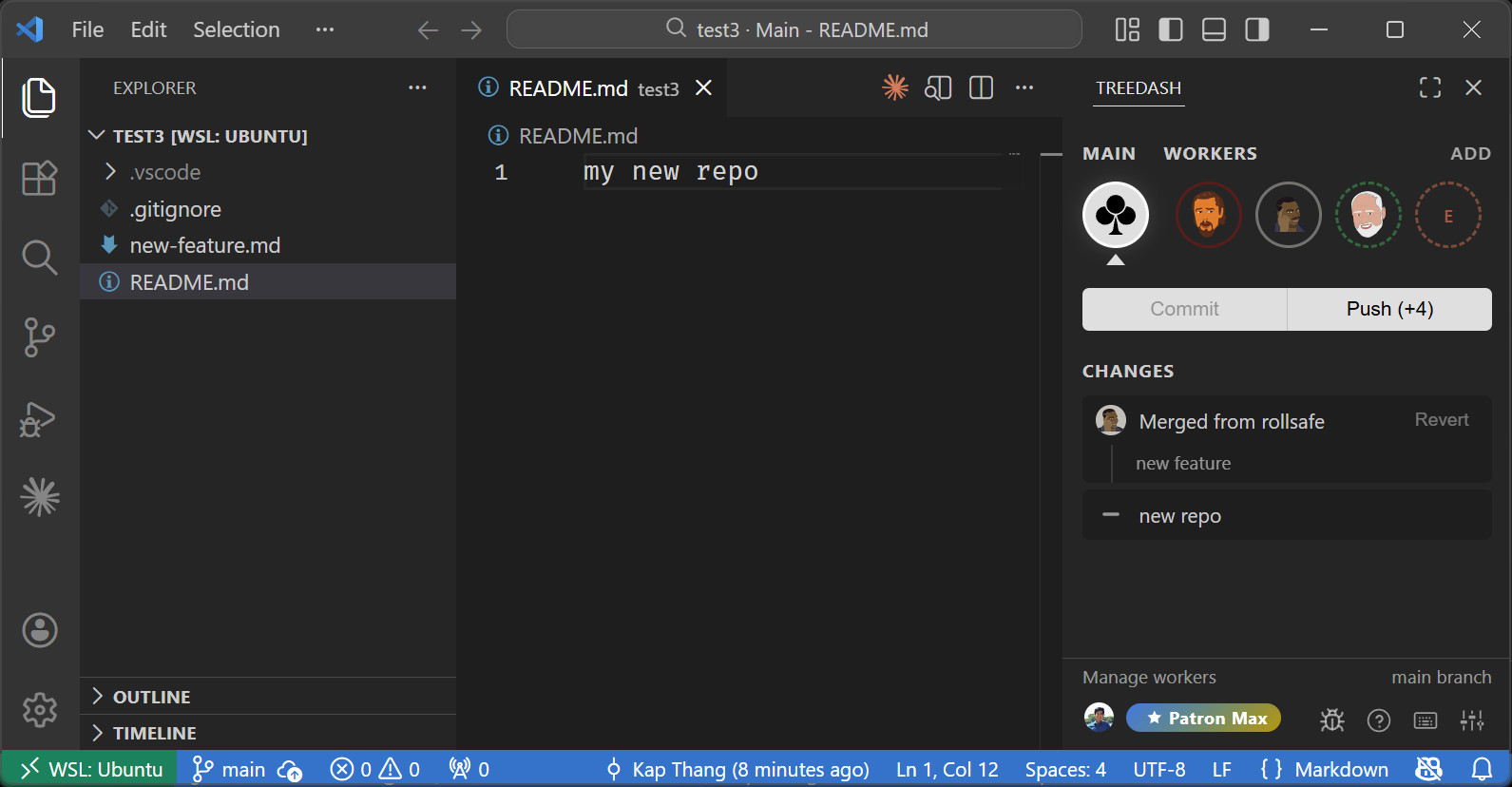The width and height of the screenshot is (1512, 787).
Task: Open the markdown preview to the side
Action: (x=938, y=87)
